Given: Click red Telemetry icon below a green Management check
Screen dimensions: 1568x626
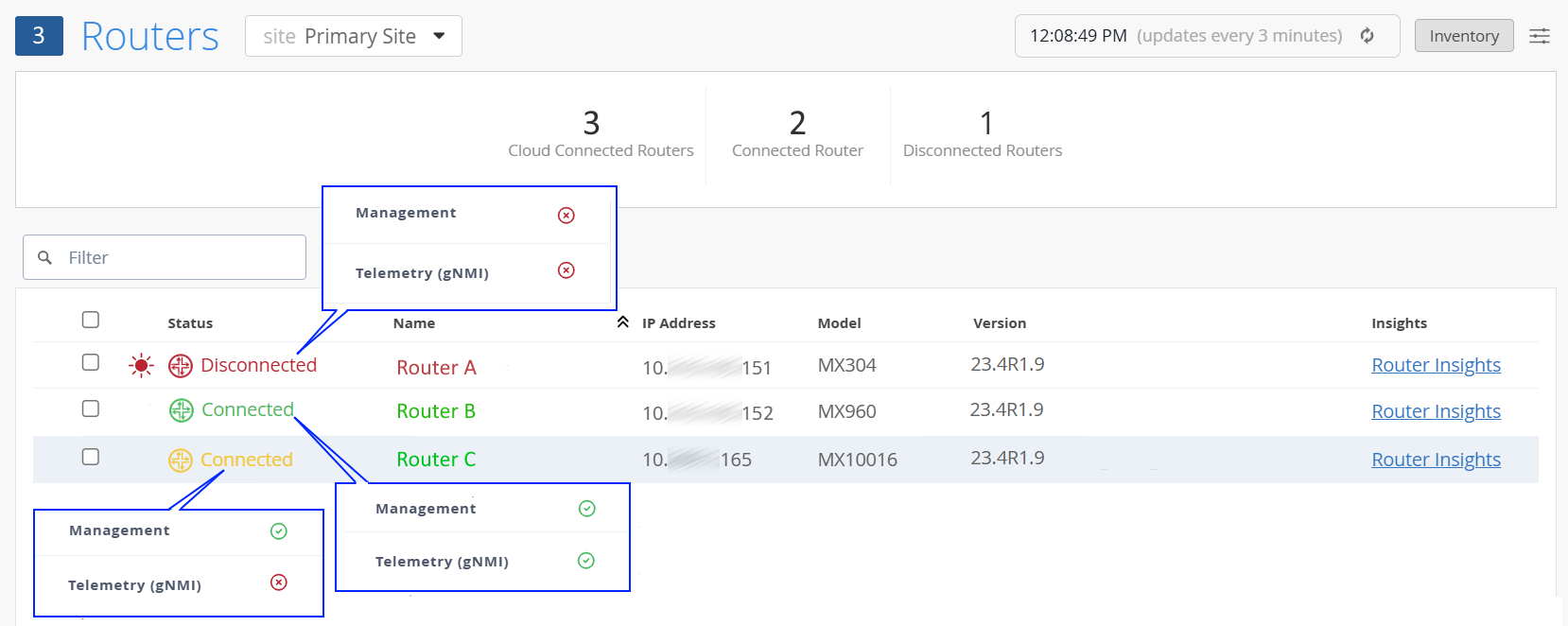Looking at the screenshot, I should coord(279,583).
